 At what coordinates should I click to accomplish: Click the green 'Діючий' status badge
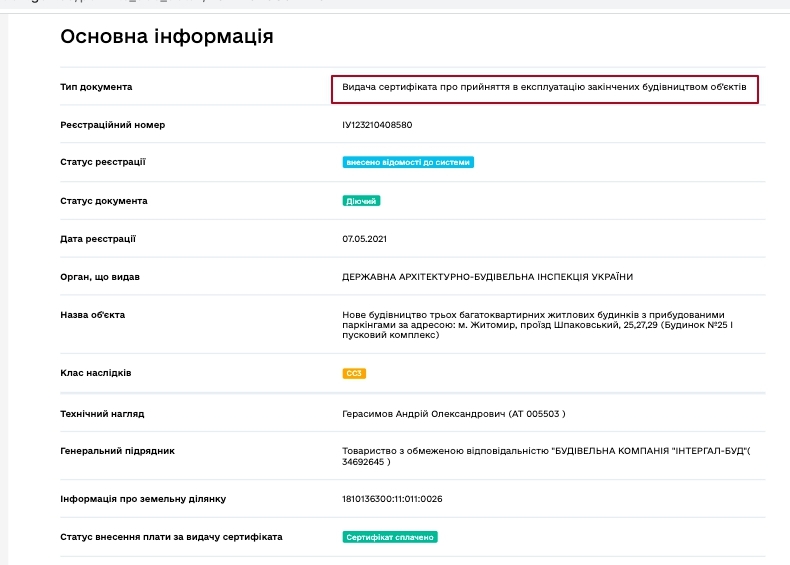click(361, 201)
